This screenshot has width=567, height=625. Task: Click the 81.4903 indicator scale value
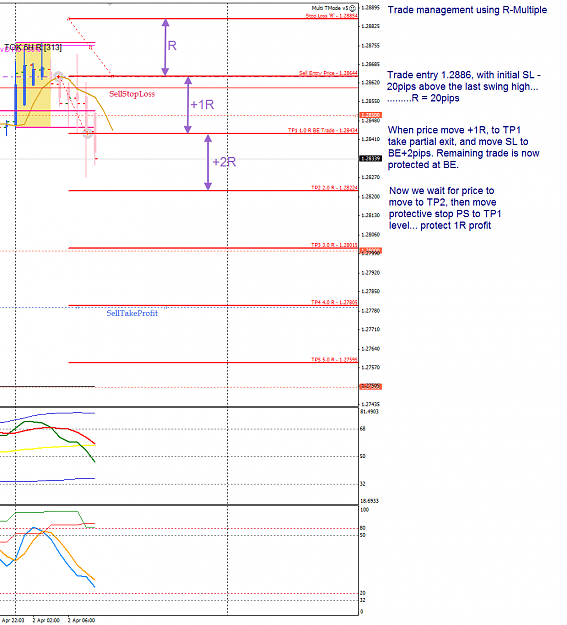pos(369,412)
